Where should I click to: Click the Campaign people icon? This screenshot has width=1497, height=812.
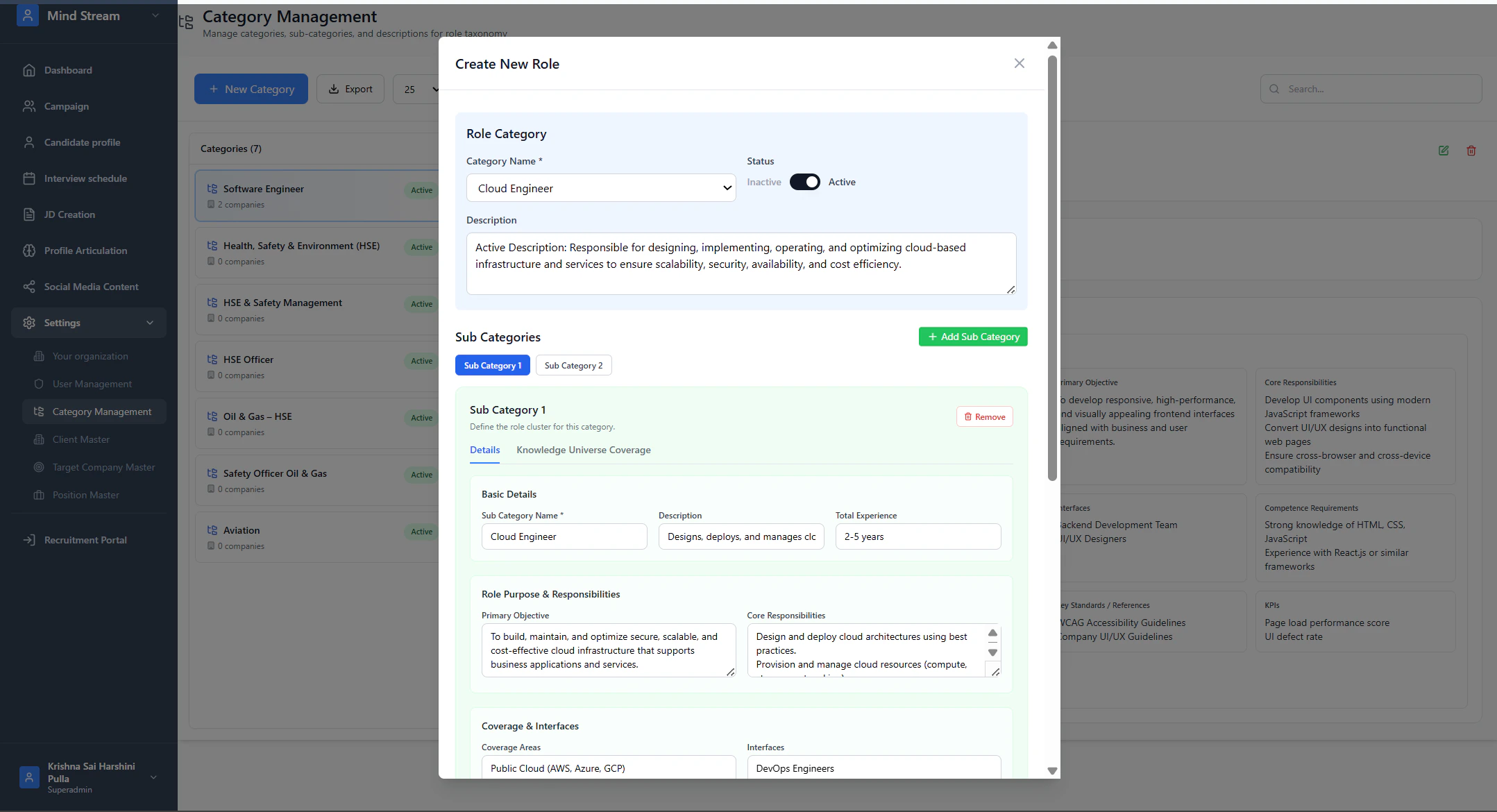(29, 106)
